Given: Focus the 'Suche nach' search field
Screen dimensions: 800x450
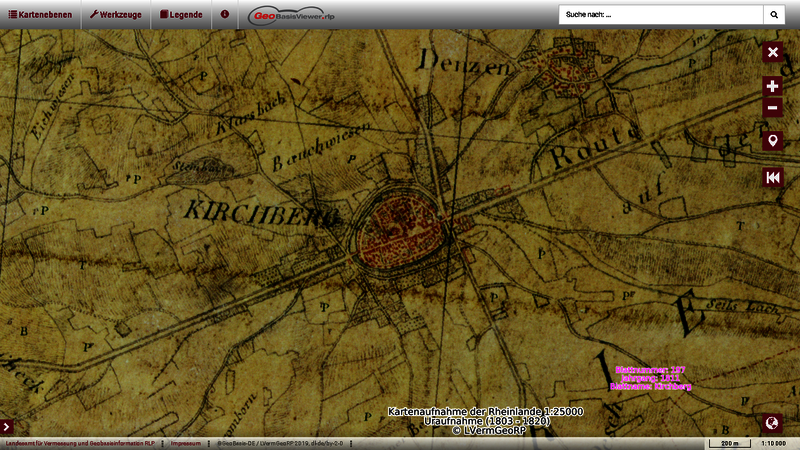Looking at the screenshot, I should (661, 15).
